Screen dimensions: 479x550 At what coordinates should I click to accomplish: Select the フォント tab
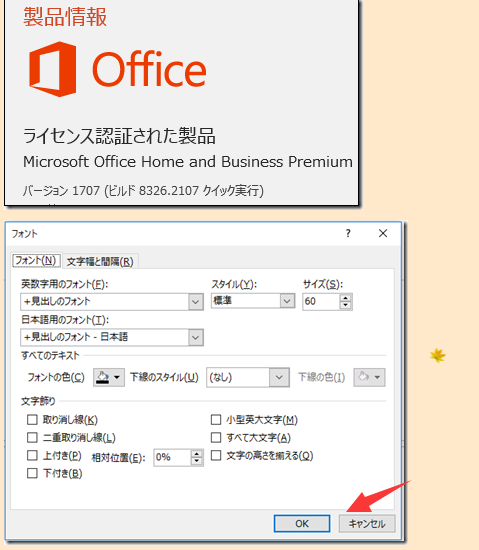pos(36,260)
